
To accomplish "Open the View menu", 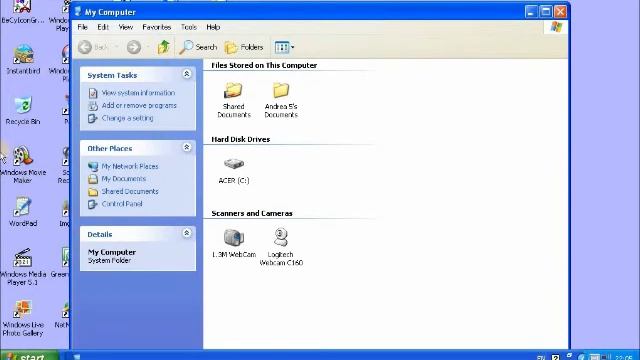I will pos(126,27).
